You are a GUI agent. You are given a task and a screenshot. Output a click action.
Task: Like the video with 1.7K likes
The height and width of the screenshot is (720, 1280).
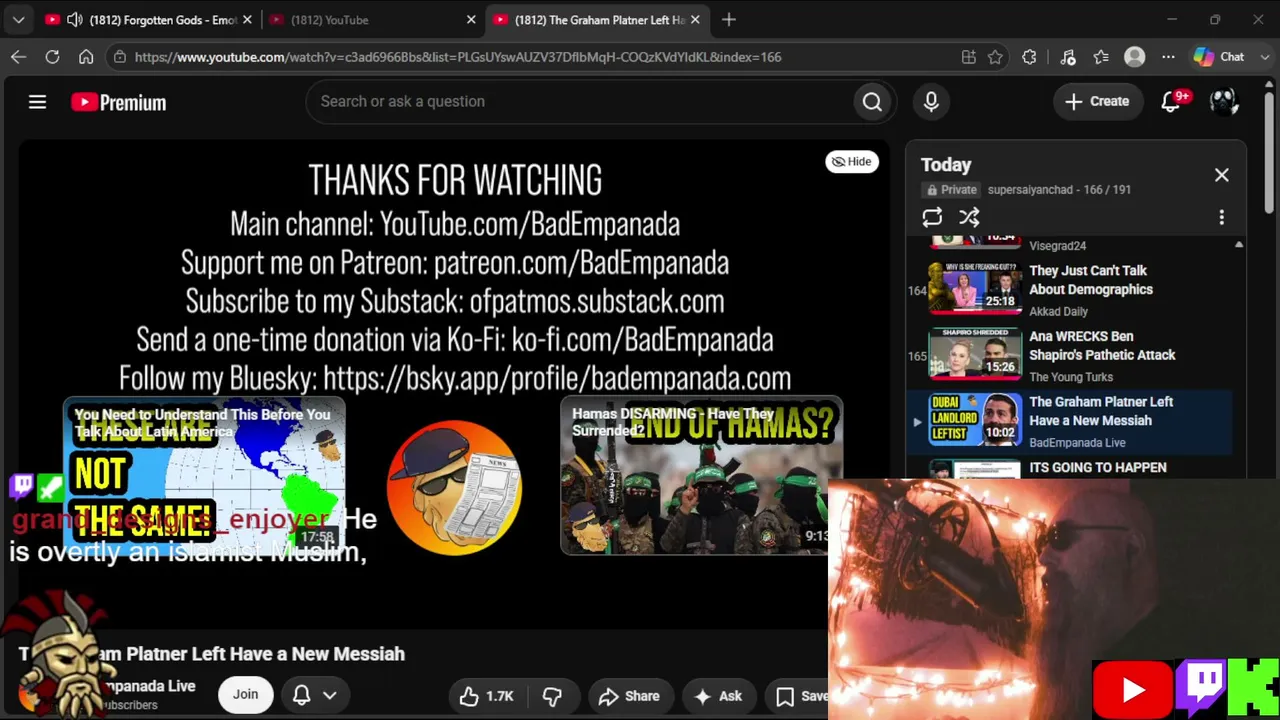coord(486,696)
